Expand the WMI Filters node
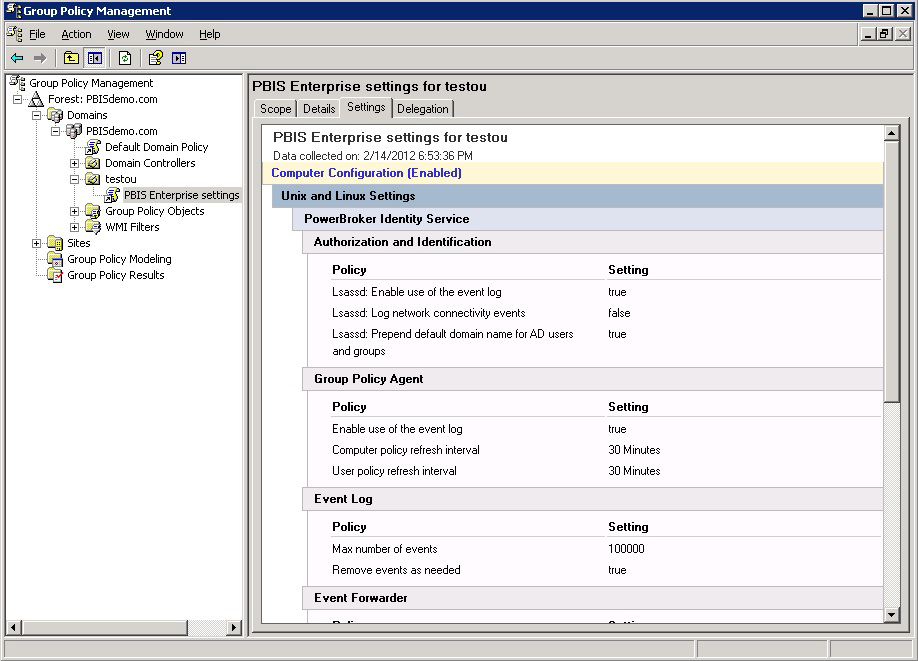 pyautogui.click(x=74, y=227)
